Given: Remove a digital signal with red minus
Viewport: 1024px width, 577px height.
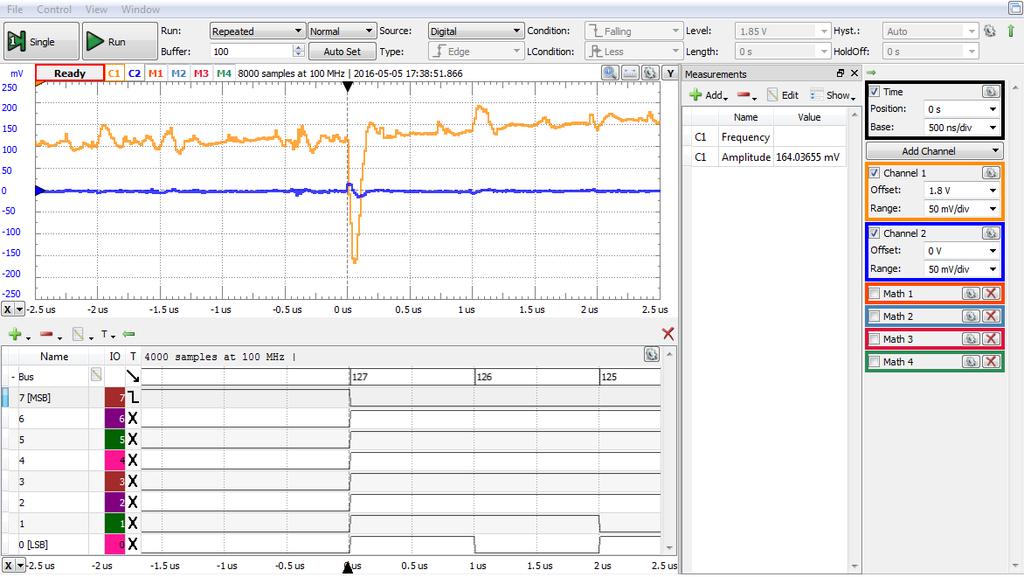Looking at the screenshot, I should (x=50, y=334).
